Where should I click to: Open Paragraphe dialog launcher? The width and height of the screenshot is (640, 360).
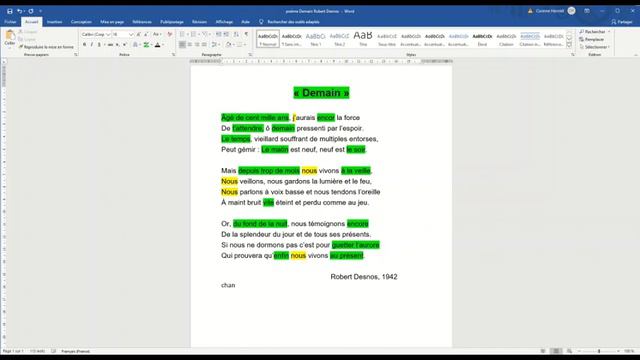[x=250, y=54]
